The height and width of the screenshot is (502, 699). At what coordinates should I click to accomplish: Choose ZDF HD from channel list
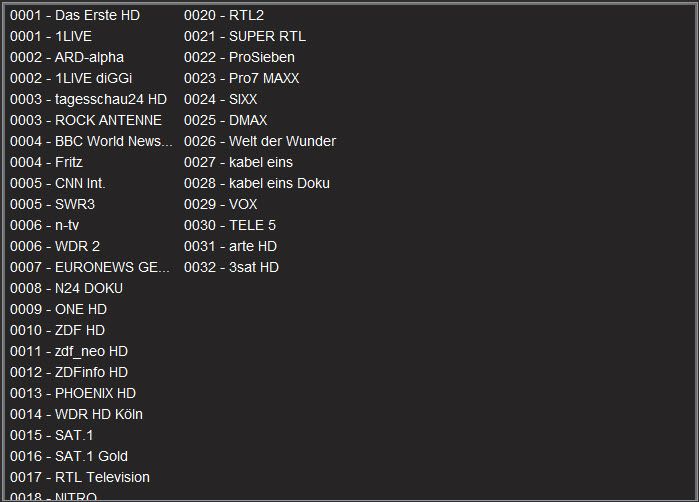click(x=58, y=330)
